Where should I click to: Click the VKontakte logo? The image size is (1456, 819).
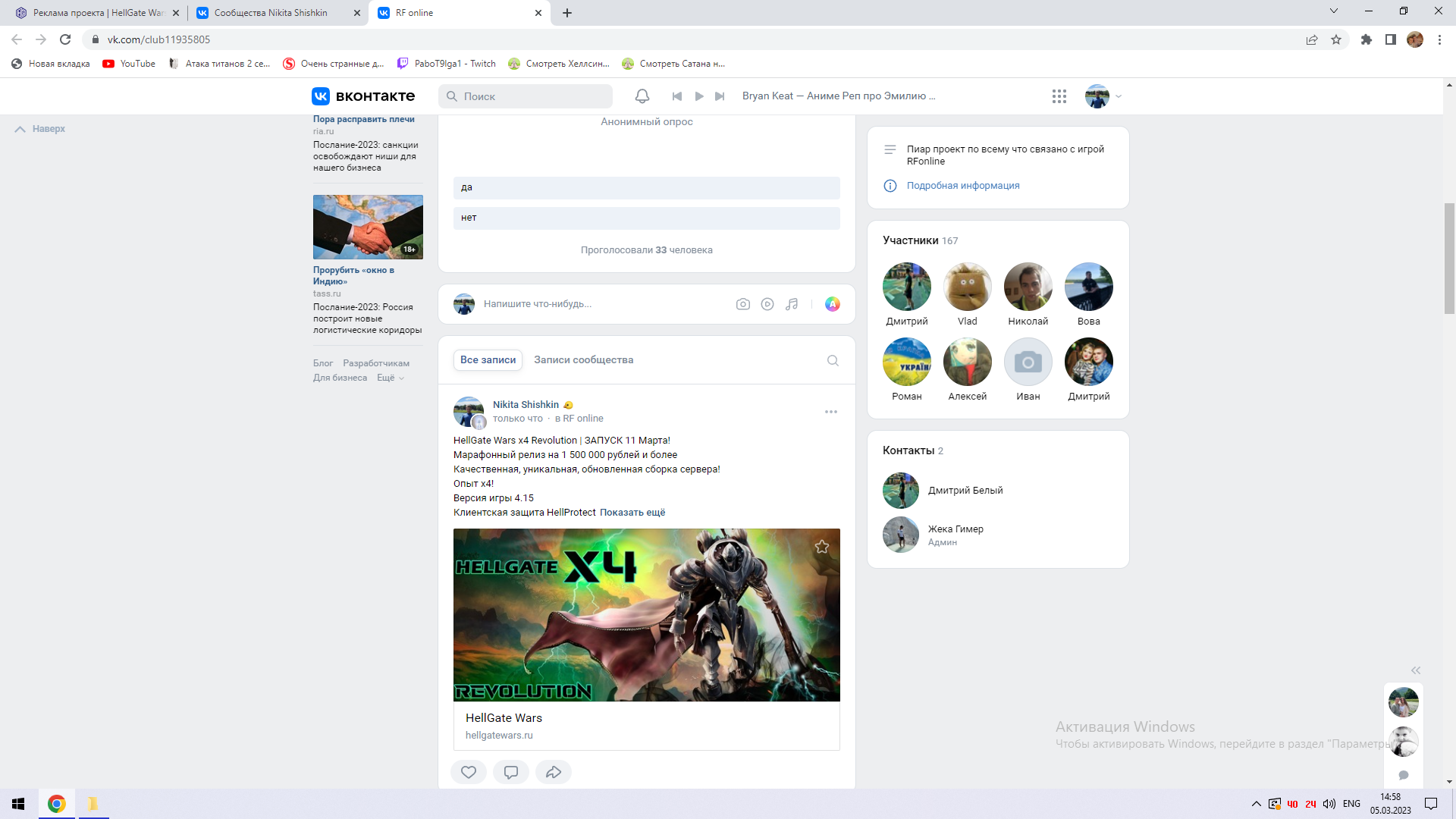363,96
